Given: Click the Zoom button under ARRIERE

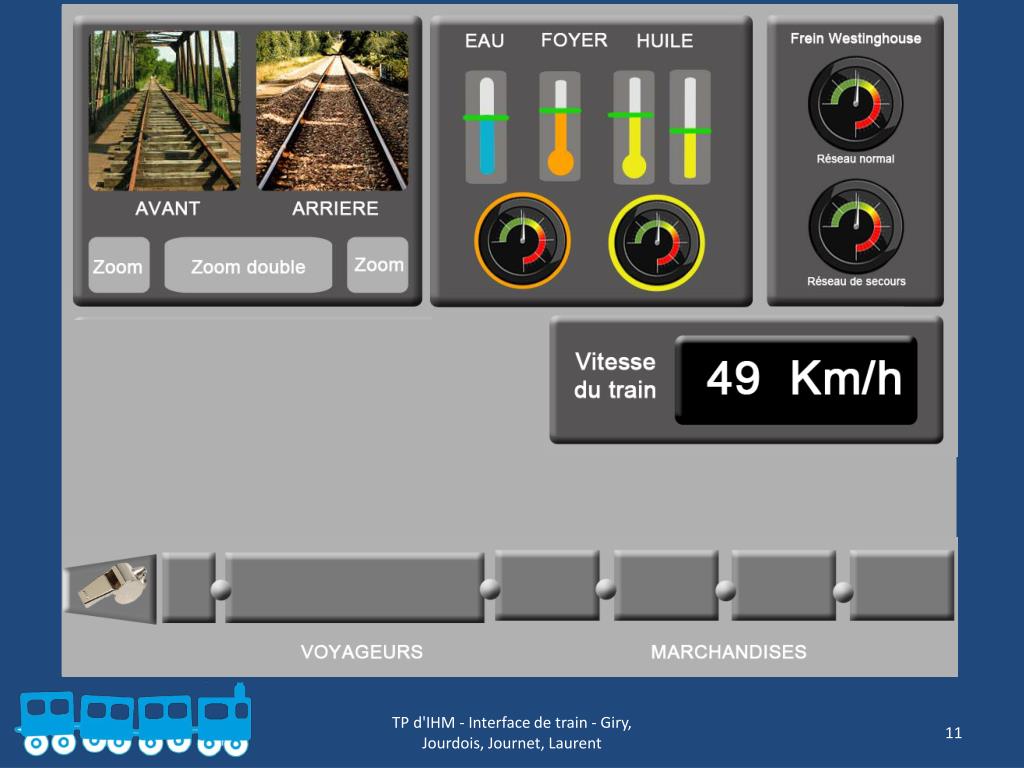Looking at the screenshot, I should tap(377, 264).
